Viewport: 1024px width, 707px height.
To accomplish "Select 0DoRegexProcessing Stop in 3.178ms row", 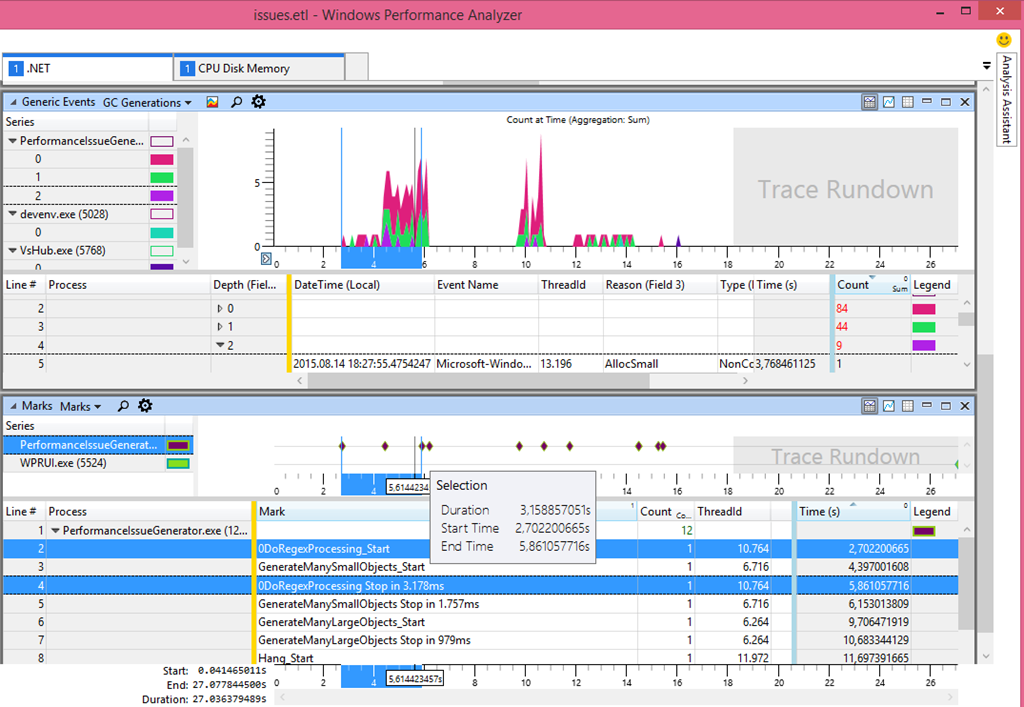I will point(481,586).
